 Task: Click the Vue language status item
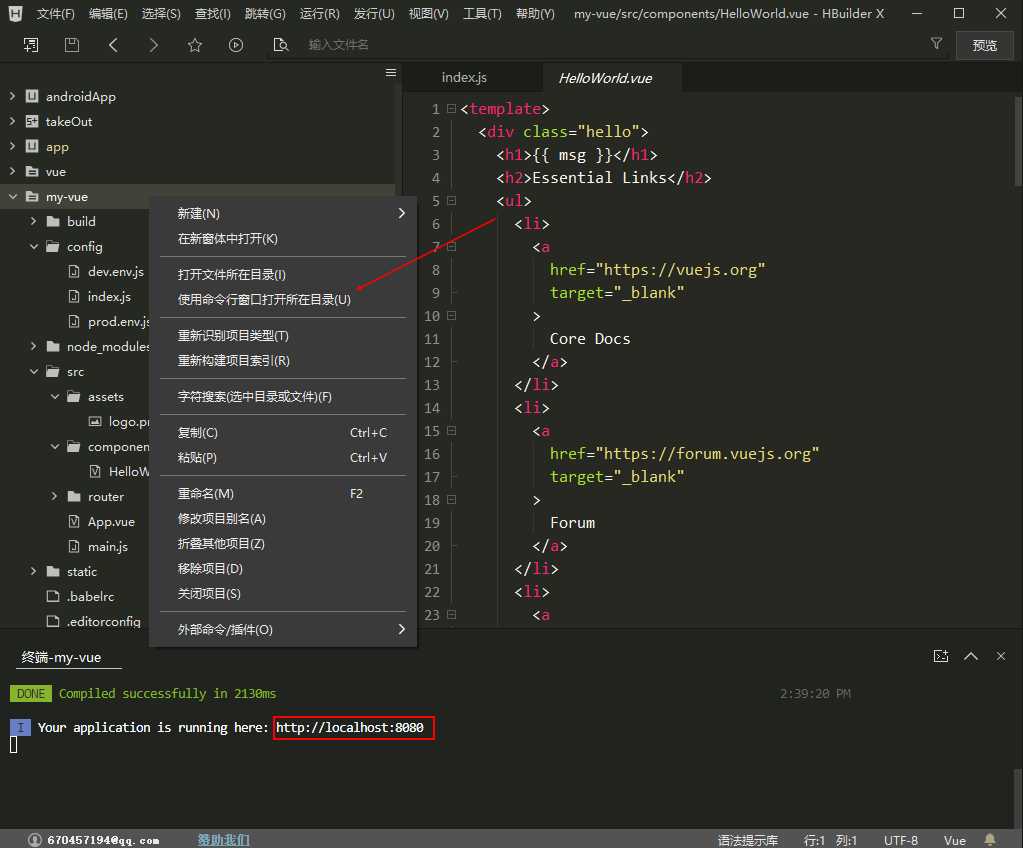tap(954, 840)
